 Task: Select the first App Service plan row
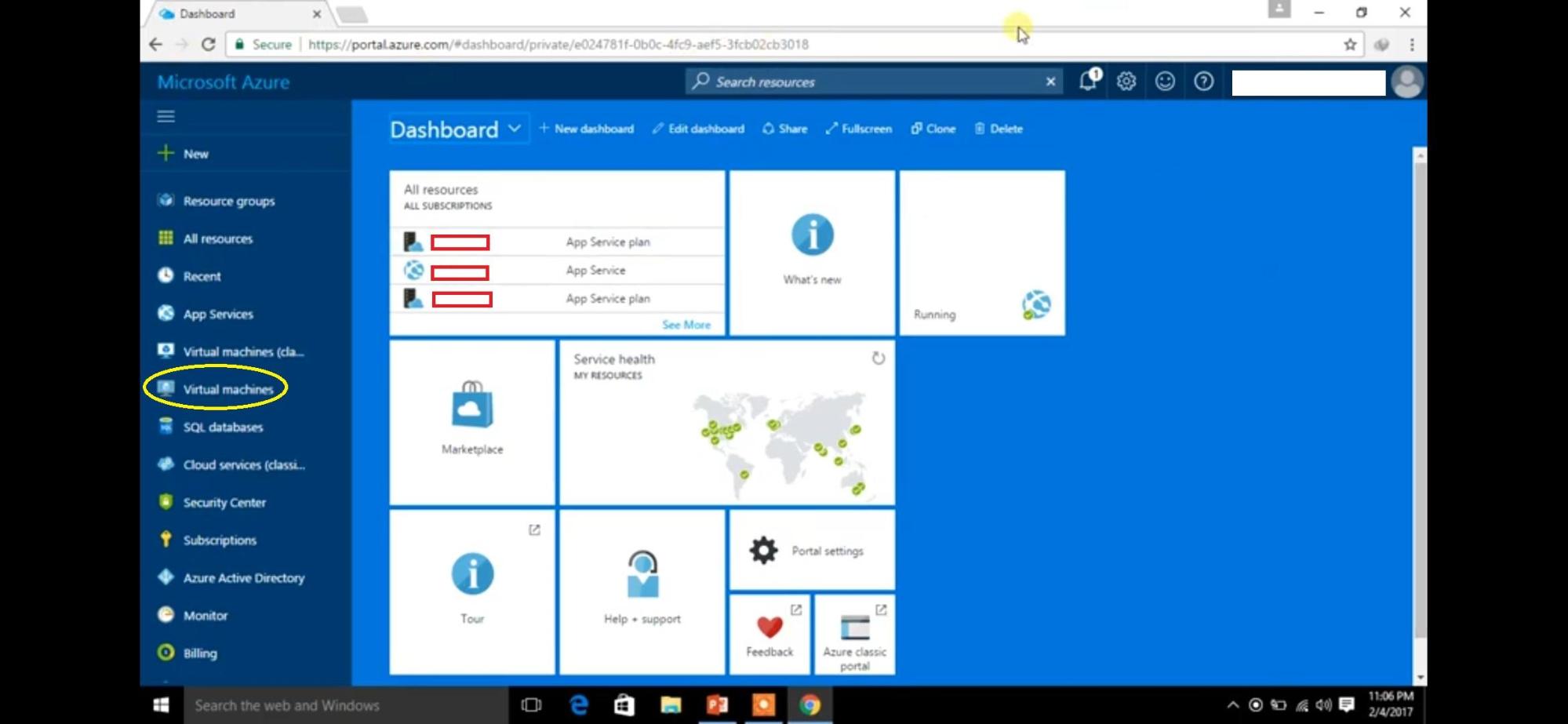557,242
